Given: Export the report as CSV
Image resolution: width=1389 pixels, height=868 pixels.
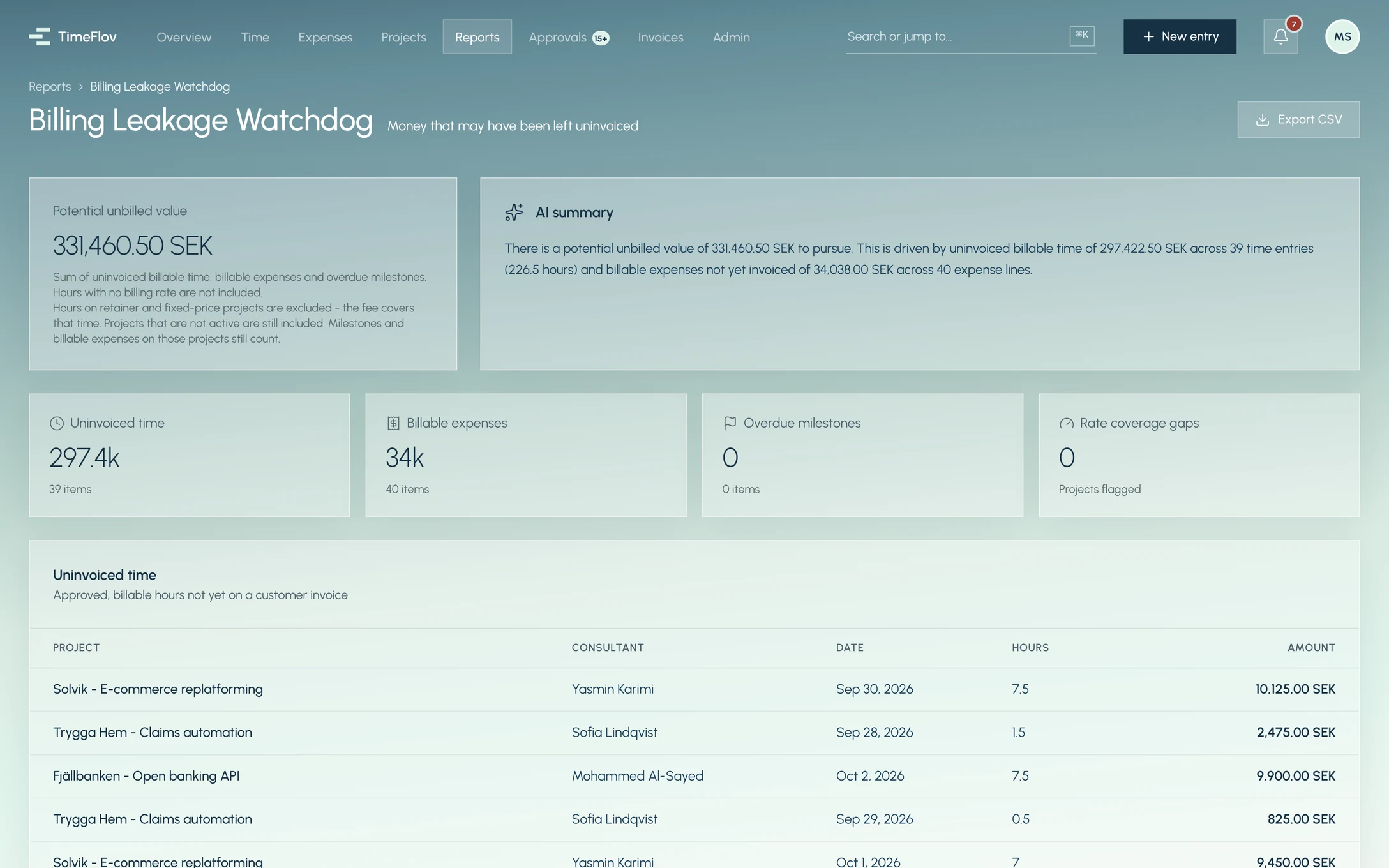Looking at the screenshot, I should 1298,119.
